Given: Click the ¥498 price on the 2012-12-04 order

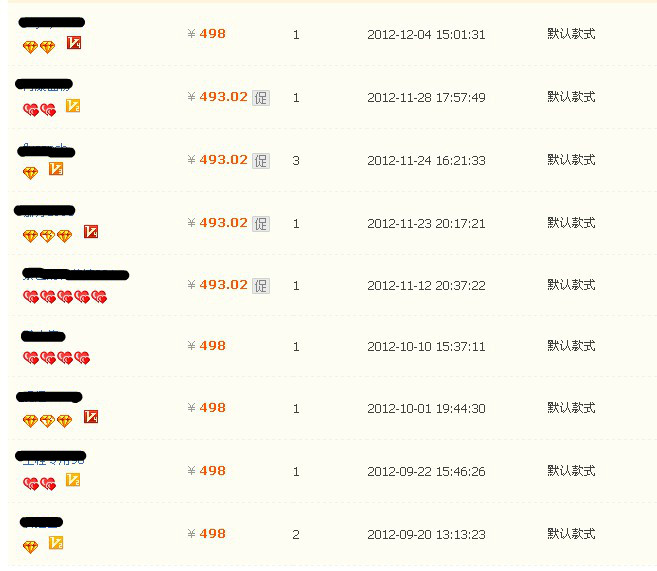Looking at the screenshot, I should [207, 34].
